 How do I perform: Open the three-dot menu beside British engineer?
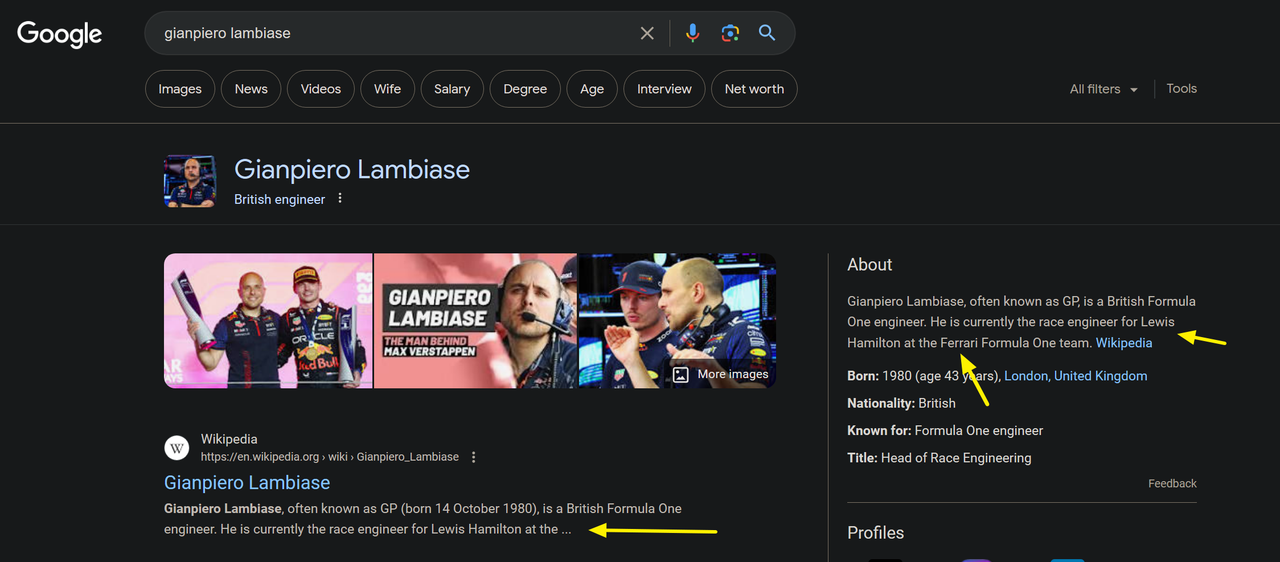coord(340,199)
